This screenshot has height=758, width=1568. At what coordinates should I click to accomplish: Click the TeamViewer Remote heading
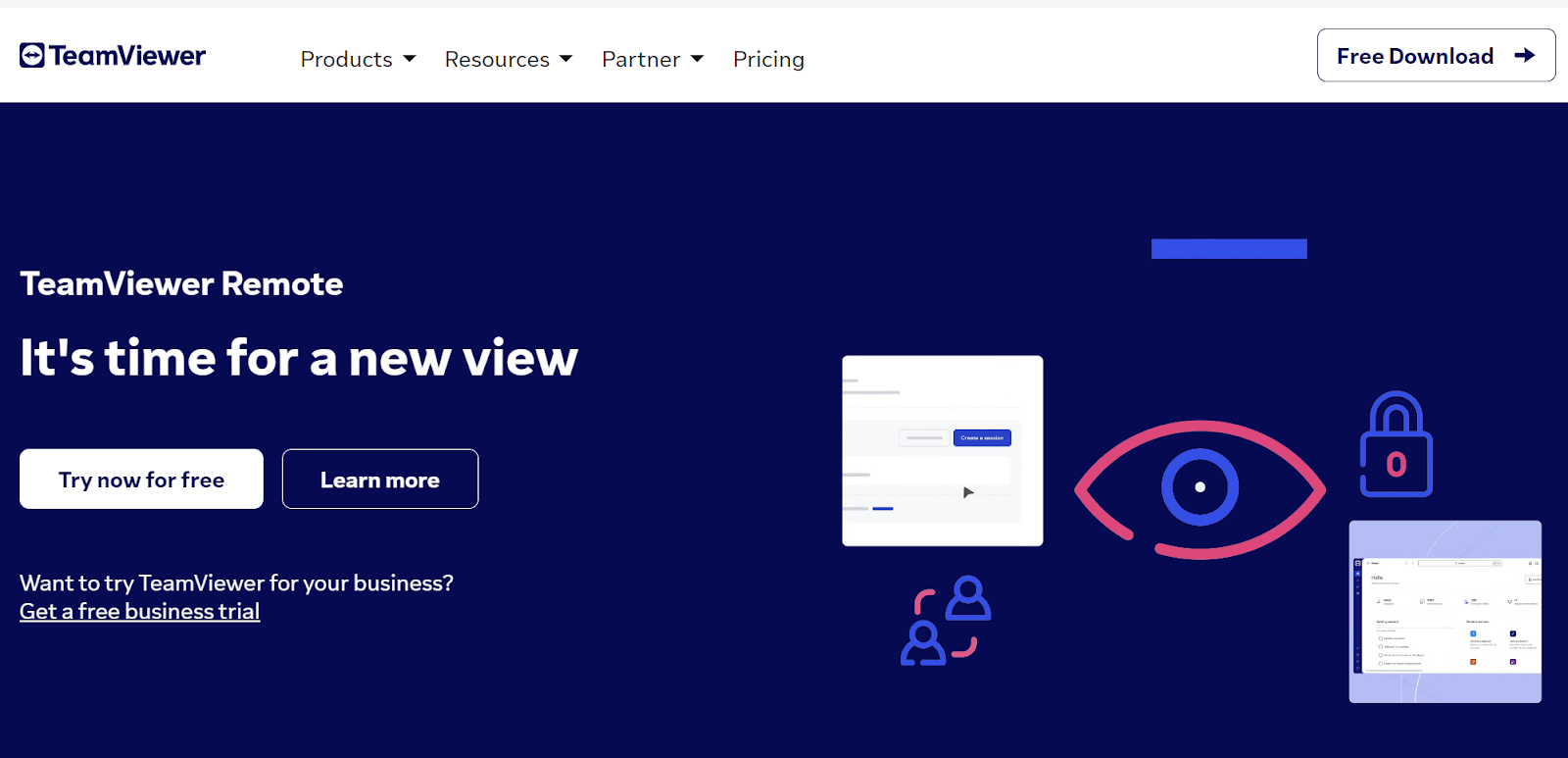pos(181,283)
